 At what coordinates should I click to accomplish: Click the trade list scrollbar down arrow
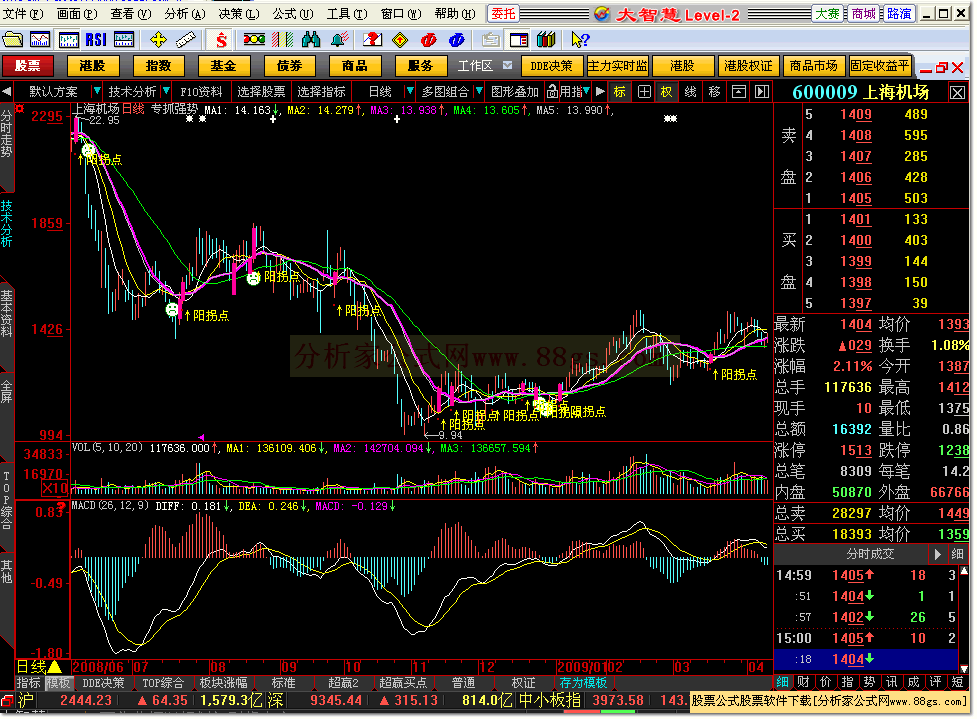click(965, 667)
